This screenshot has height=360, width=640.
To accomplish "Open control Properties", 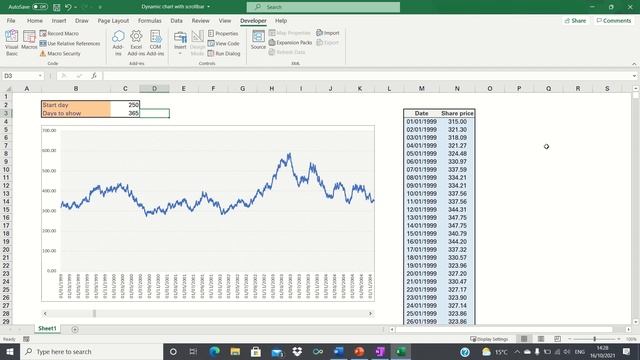I will coord(223,33).
